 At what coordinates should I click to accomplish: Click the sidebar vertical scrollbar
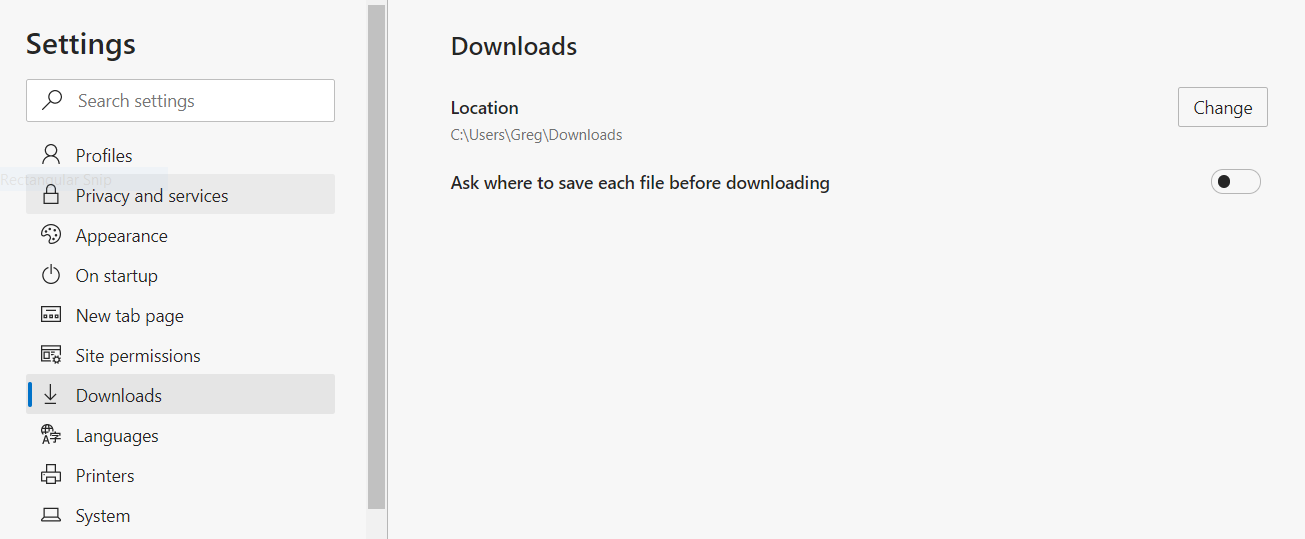point(376,257)
